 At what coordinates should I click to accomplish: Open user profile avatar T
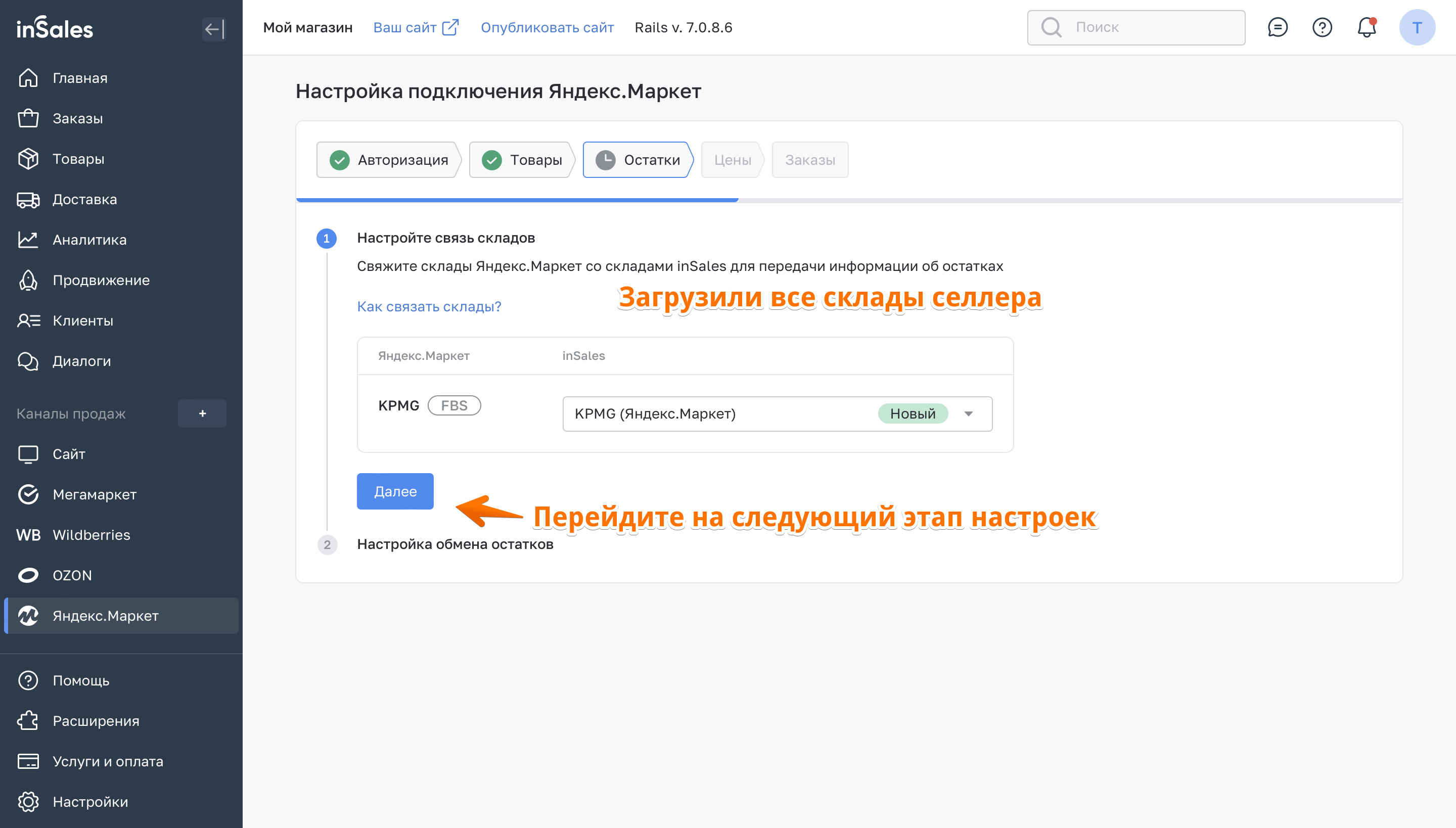1417,27
